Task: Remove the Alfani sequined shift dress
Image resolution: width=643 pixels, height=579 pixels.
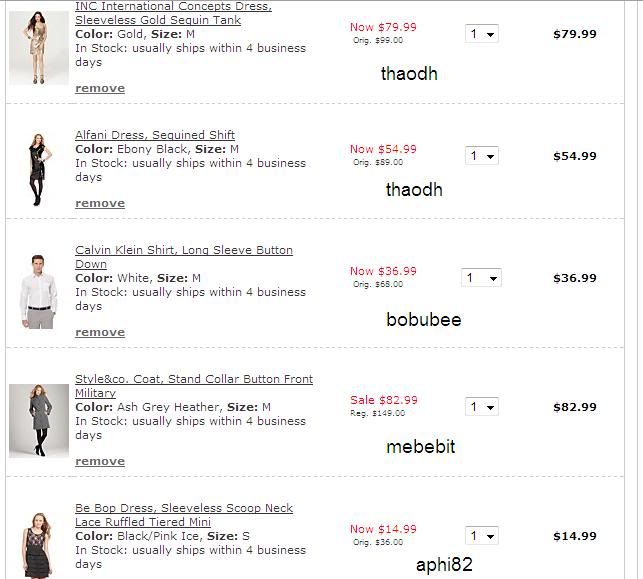Action: point(100,203)
